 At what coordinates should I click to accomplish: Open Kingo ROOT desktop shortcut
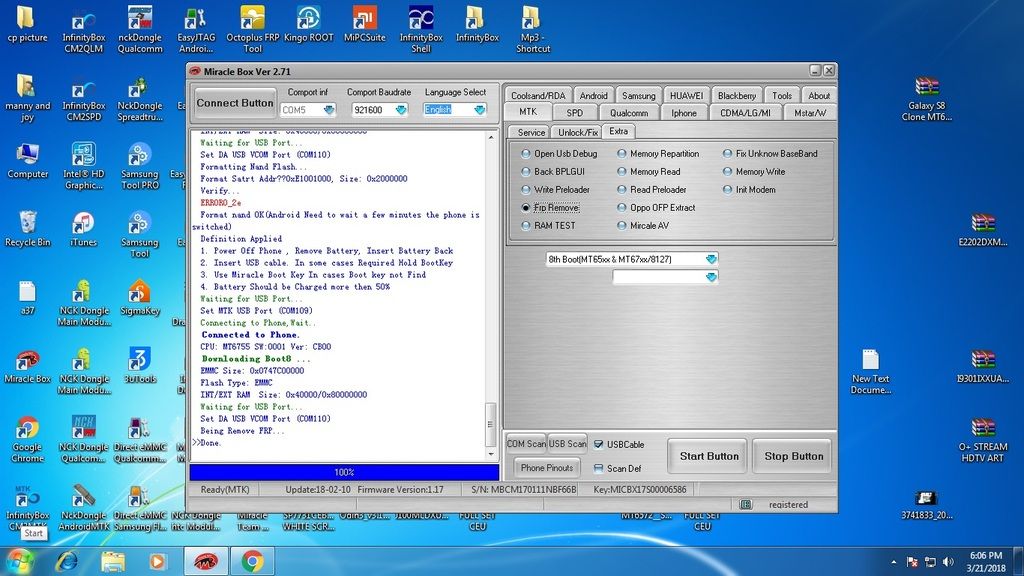(308, 20)
